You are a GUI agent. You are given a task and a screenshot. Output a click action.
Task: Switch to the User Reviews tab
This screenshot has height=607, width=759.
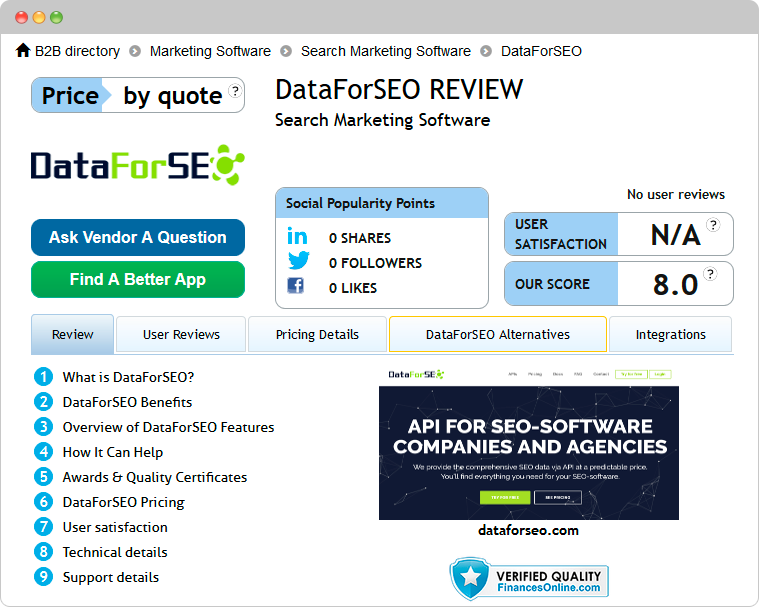(181, 334)
